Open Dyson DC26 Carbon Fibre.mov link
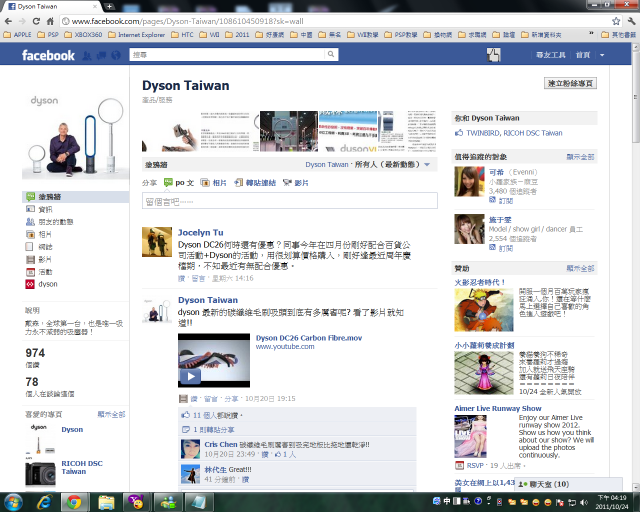The height and width of the screenshot is (512, 640). (x=309, y=338)
